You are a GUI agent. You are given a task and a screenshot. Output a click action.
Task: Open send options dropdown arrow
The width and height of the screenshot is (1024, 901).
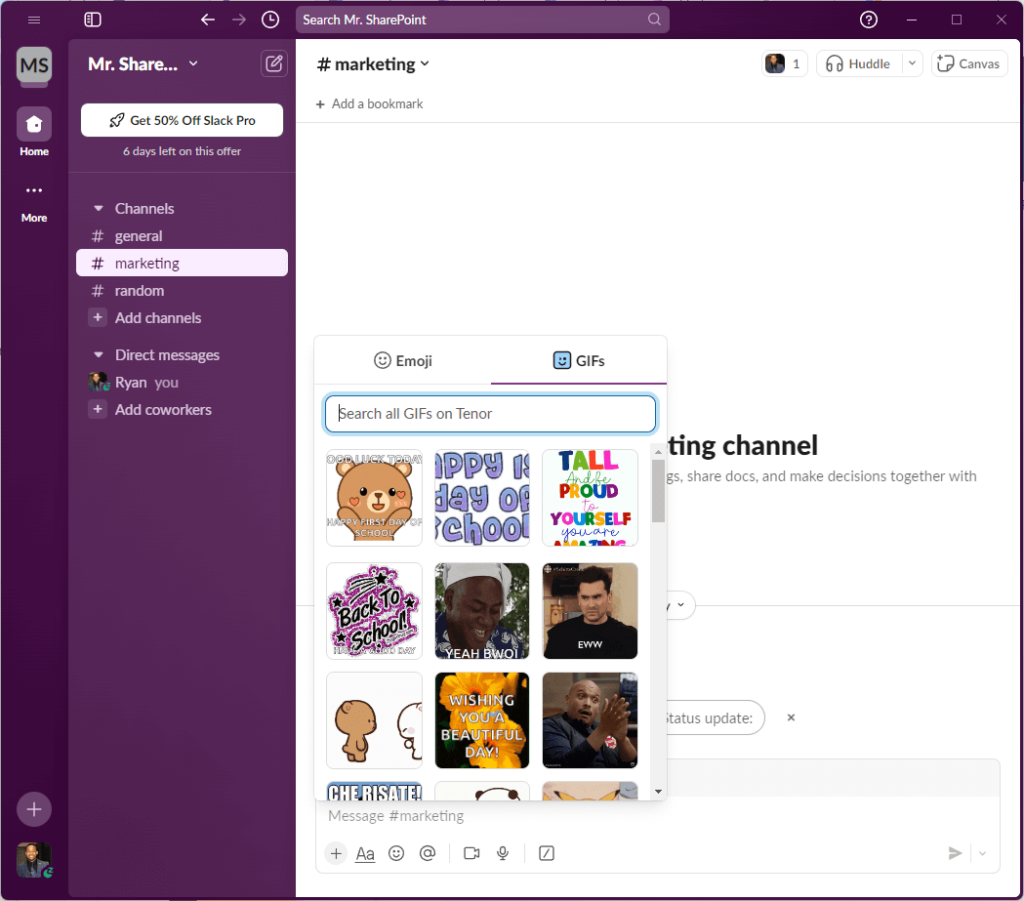pyautogui.click(x=982, y=853)
